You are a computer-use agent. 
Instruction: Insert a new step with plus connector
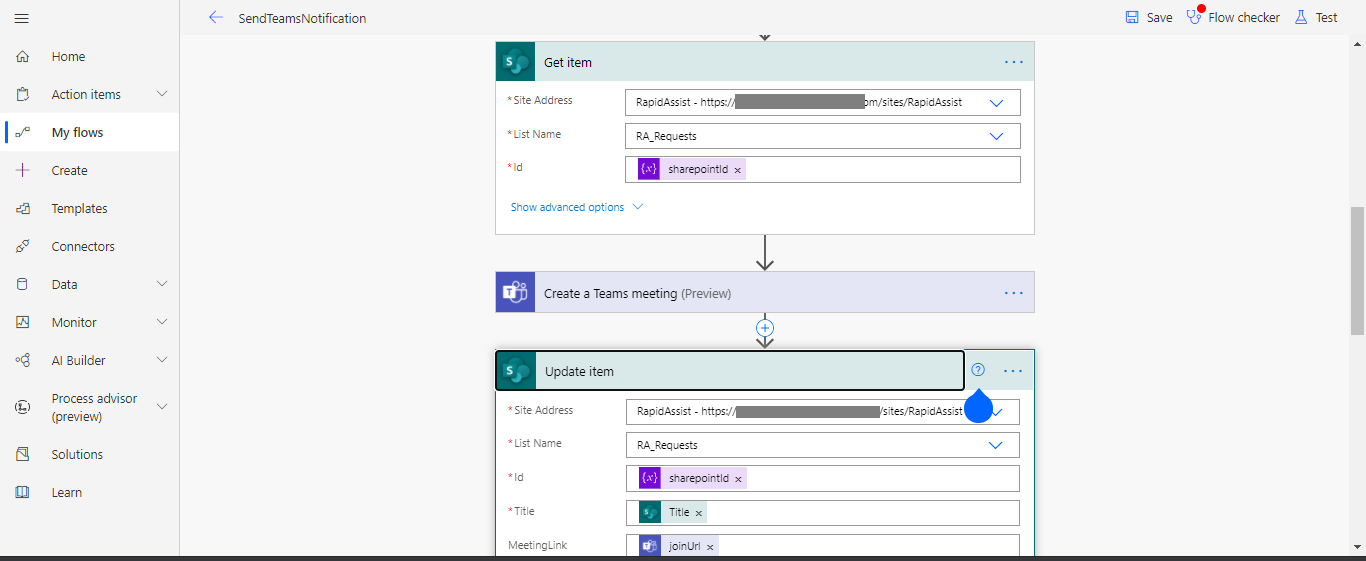(x=765, y=327)
